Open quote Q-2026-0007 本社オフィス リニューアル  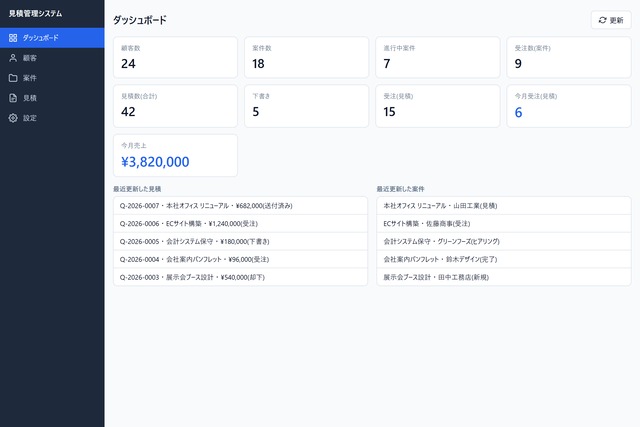coord(240,206)
